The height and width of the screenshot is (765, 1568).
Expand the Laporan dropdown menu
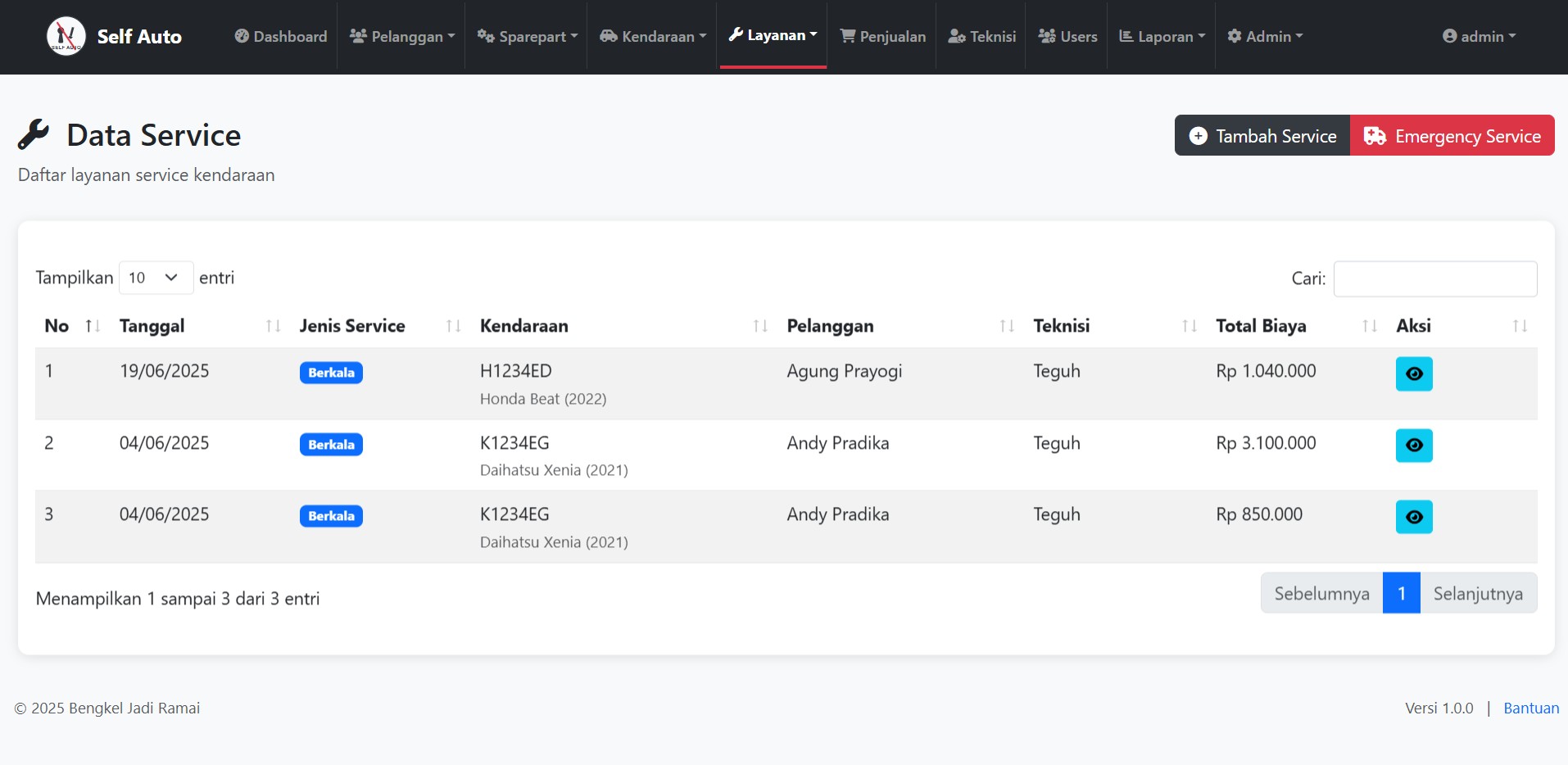(x=1162, y=36)
